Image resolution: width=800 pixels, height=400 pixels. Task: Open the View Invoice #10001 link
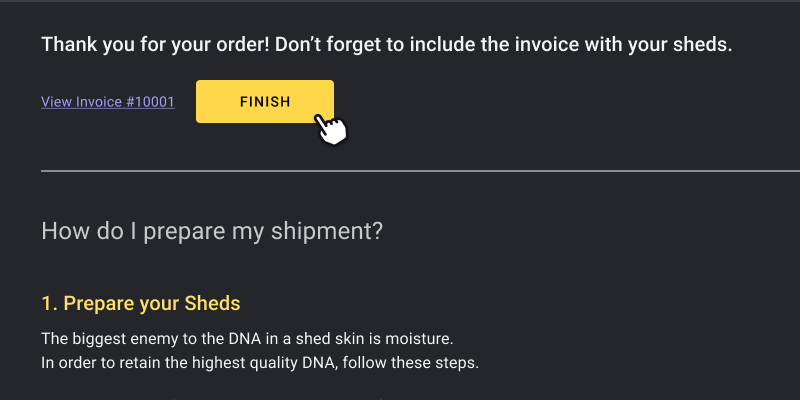108,102
